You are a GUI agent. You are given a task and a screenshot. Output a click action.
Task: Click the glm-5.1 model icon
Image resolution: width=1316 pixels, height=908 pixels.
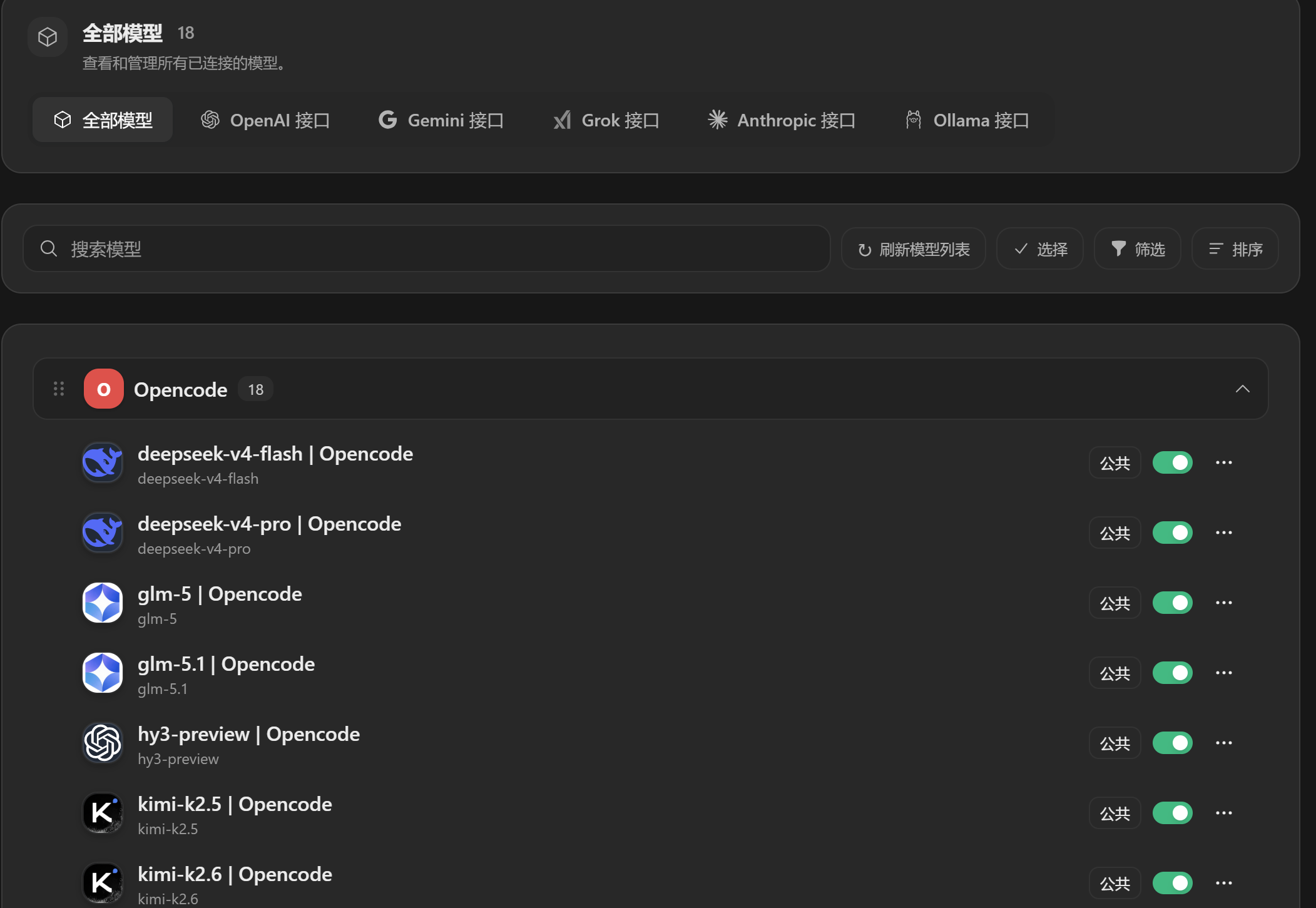point(103,673)
